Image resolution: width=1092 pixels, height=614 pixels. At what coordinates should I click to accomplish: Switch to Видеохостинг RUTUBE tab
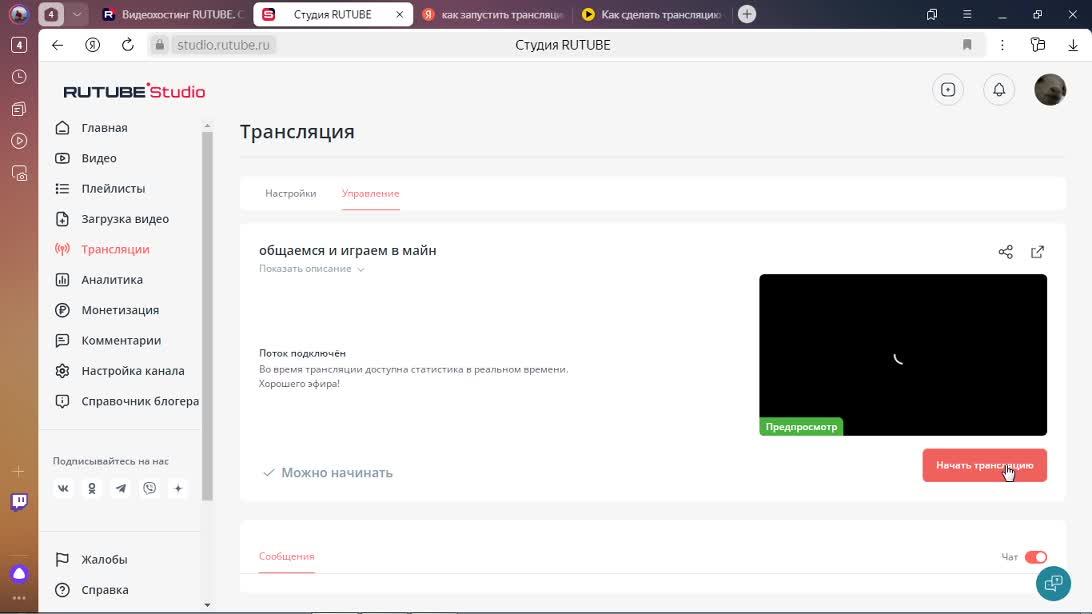(x=173, y=14)
